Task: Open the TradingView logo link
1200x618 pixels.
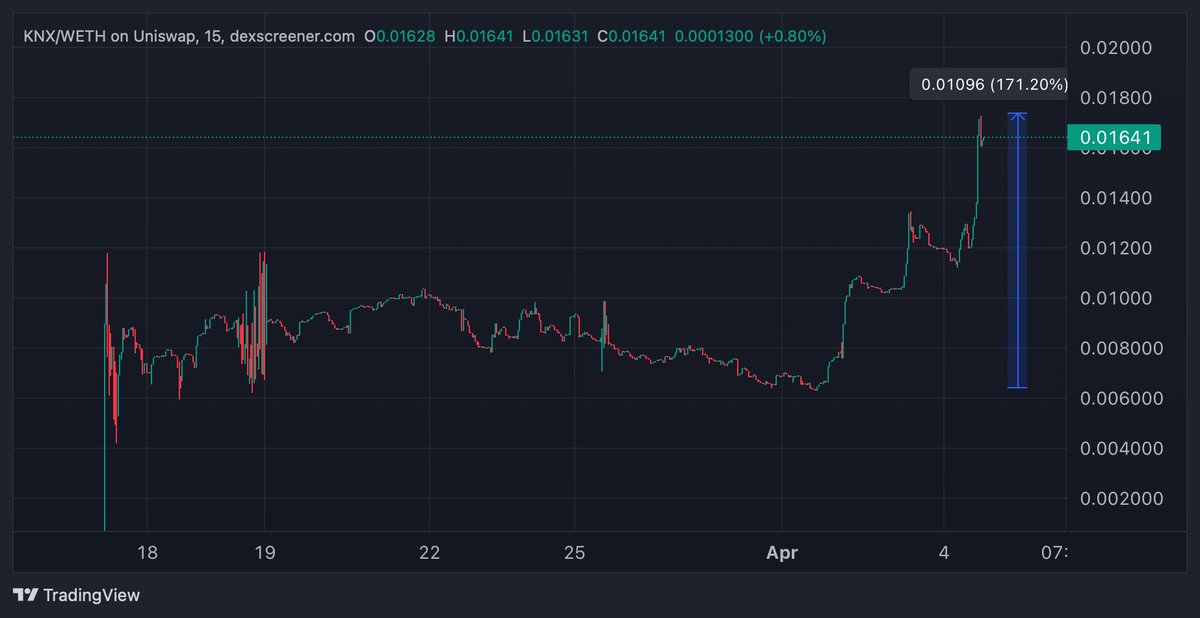Action: tap(77, 595)
